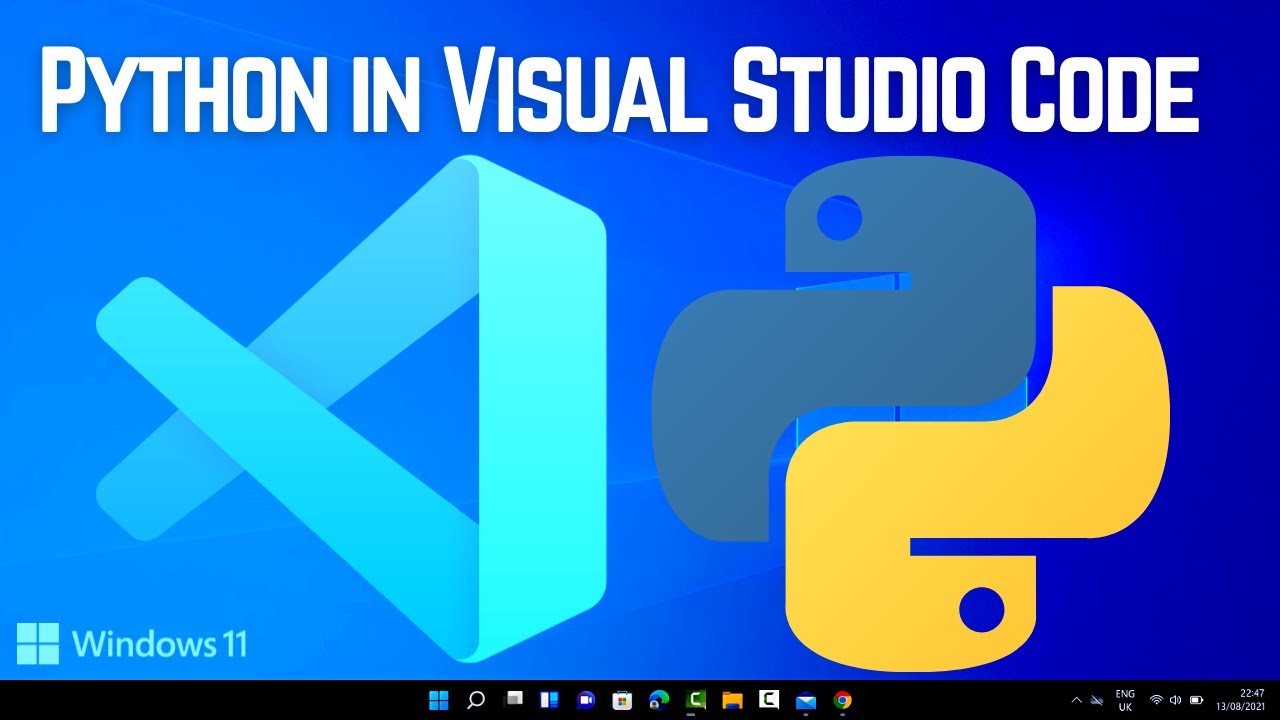1280x720 pixels.
Task: Open the volume speaker tray icon
Action: pyautogui.click(x=1175, y=700)
